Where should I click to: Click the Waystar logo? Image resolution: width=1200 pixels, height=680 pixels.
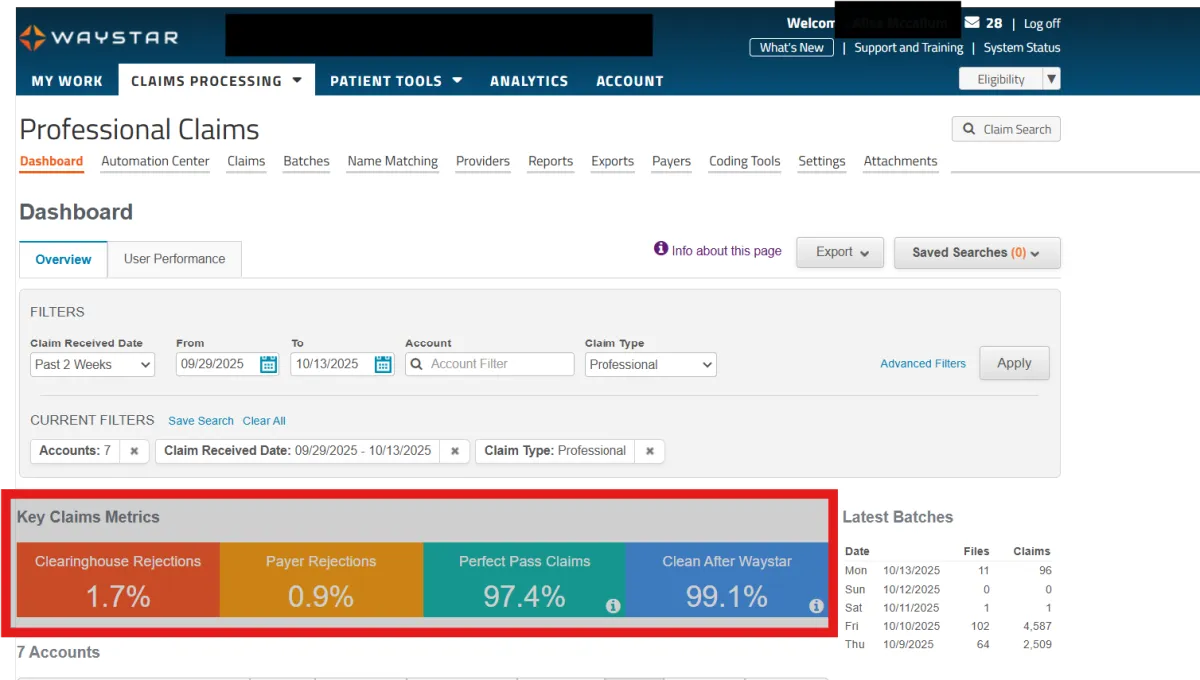pos(98,38)
